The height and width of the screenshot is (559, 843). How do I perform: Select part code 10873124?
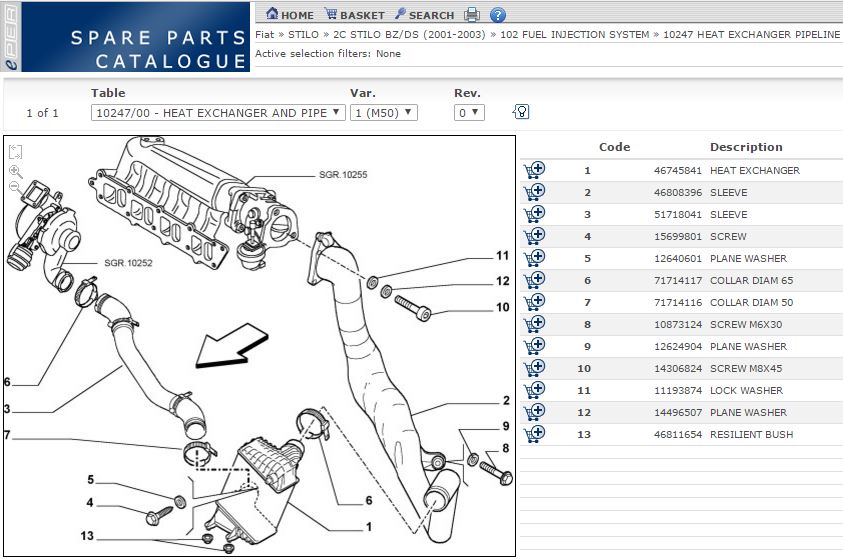click(678, 325)
